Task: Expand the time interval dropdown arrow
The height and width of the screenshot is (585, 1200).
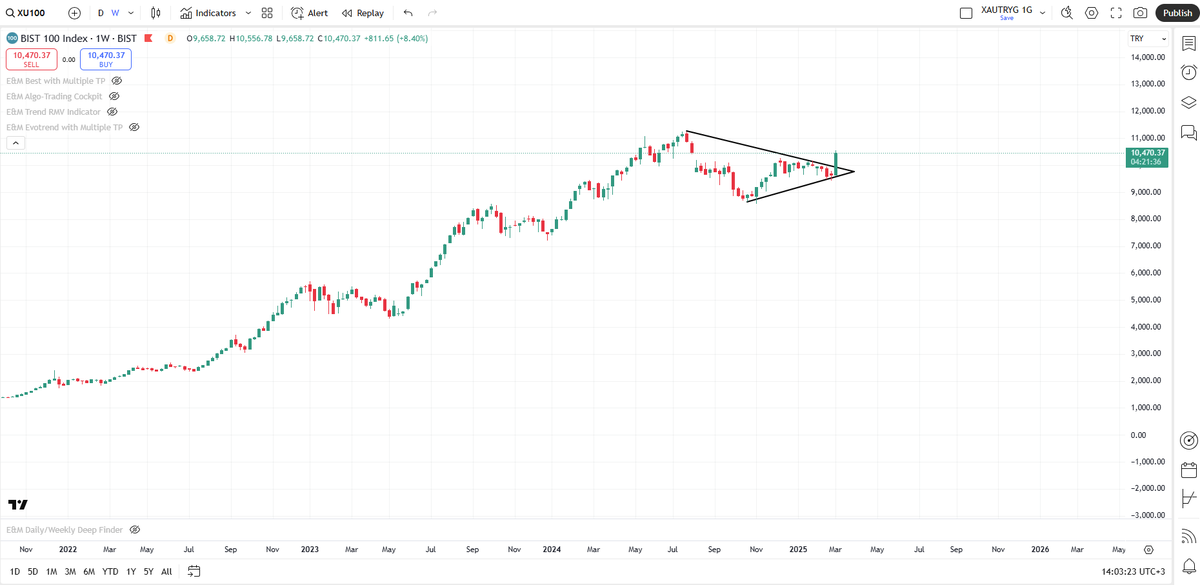Action: [130, 13]
